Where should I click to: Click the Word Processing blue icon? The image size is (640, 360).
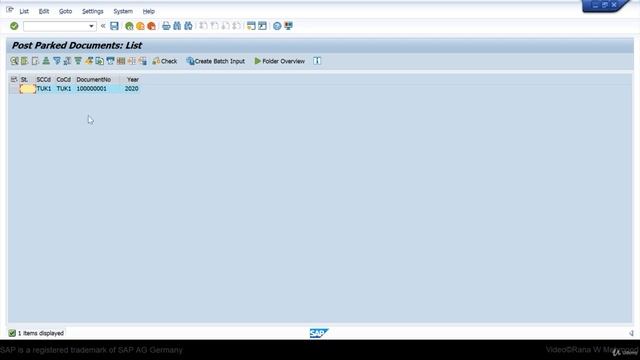[x=110, y=61]
